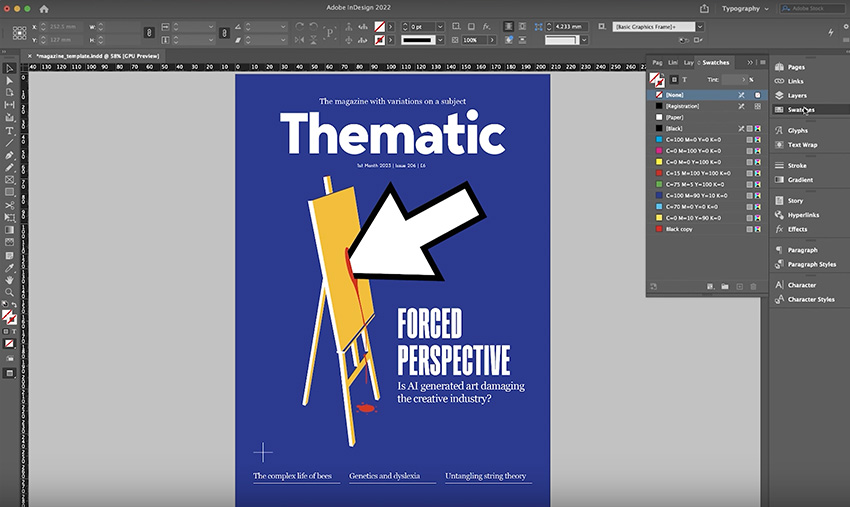Viewport: 850px width, 507px height.
Task: Click the gap value 4.233 mm field
Action: tap(571, 27)
